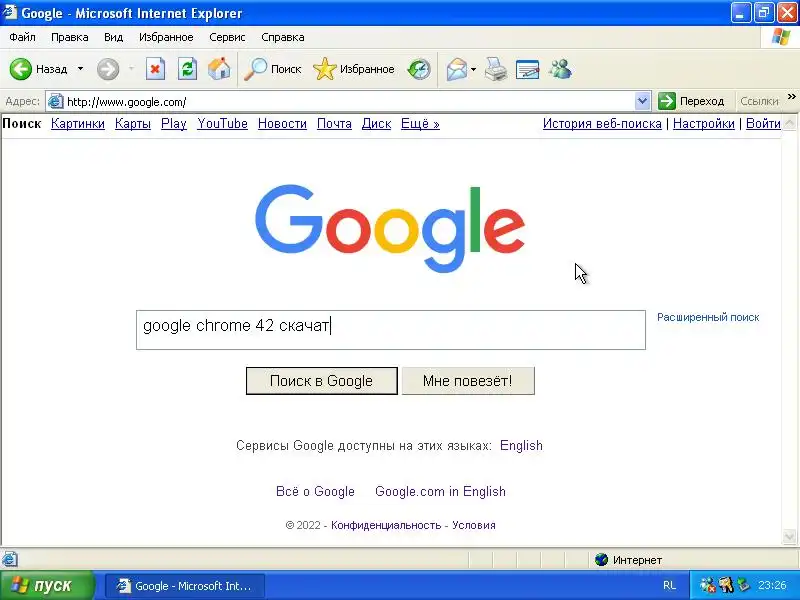800x600 pixels.
Task: Open the Условия link
Action: click(473, 525)
